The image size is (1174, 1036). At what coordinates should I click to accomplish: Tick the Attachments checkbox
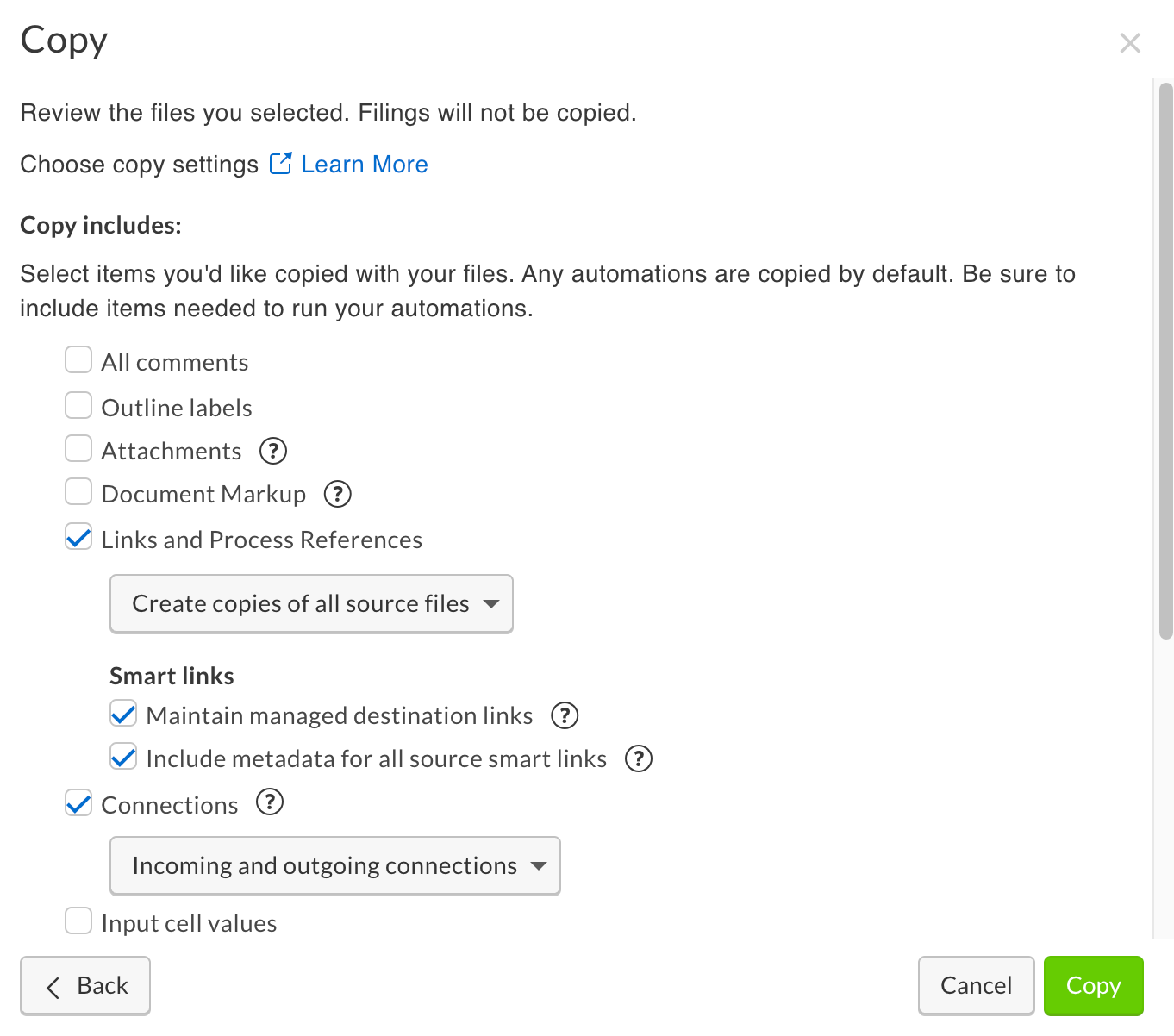click(x=78, y=449)
